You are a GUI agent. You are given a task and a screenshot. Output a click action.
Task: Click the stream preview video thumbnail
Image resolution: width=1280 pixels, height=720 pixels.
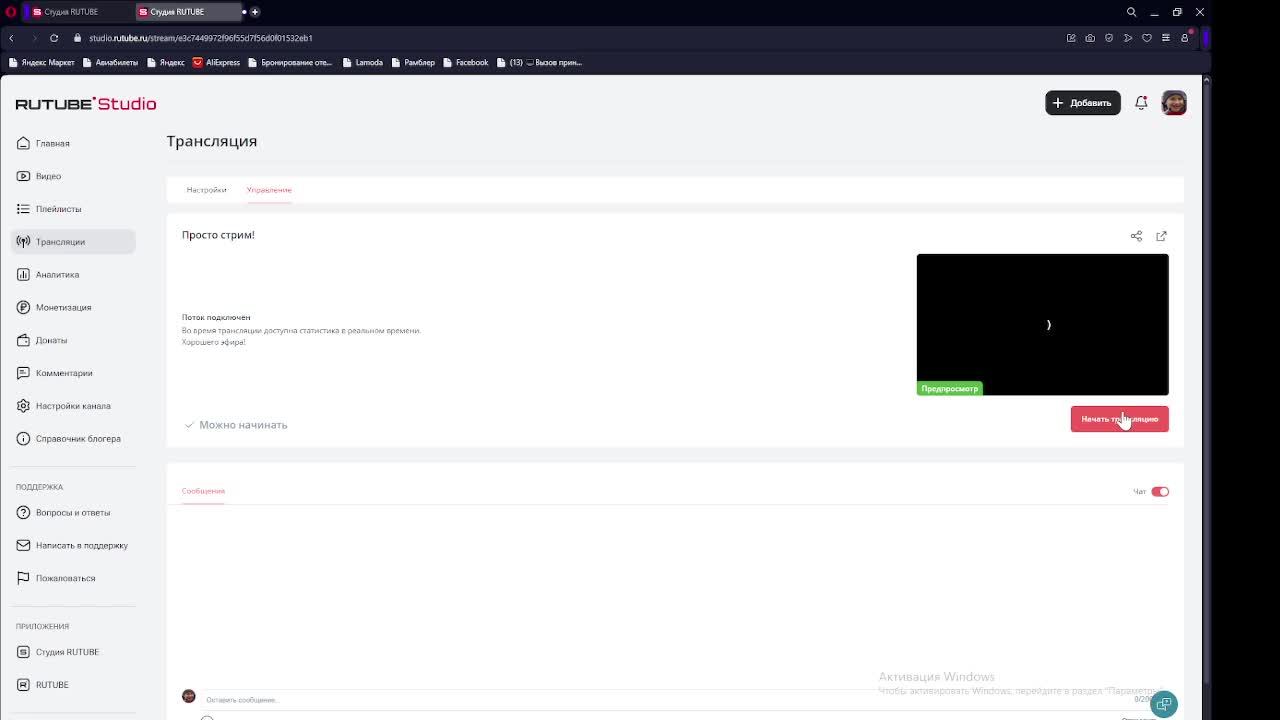1042,325
